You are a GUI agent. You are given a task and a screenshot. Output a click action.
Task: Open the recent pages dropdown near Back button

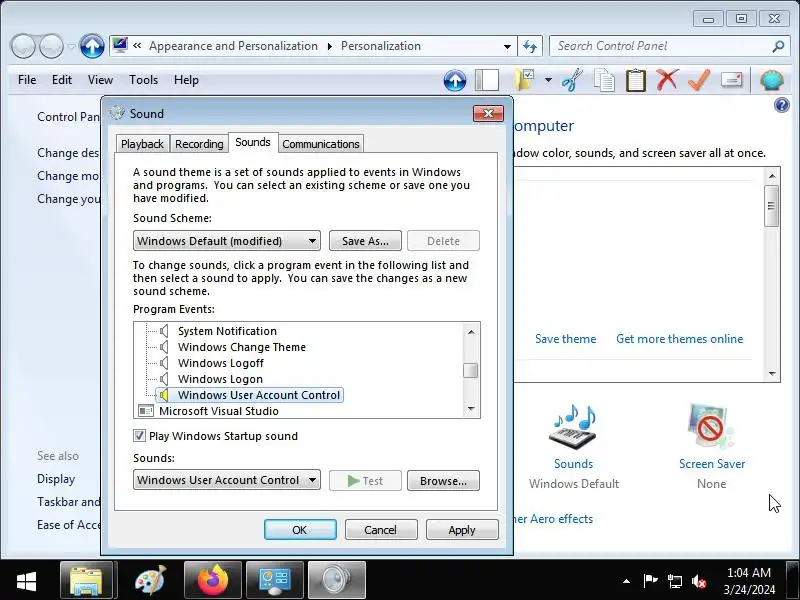tap(71, 46)
